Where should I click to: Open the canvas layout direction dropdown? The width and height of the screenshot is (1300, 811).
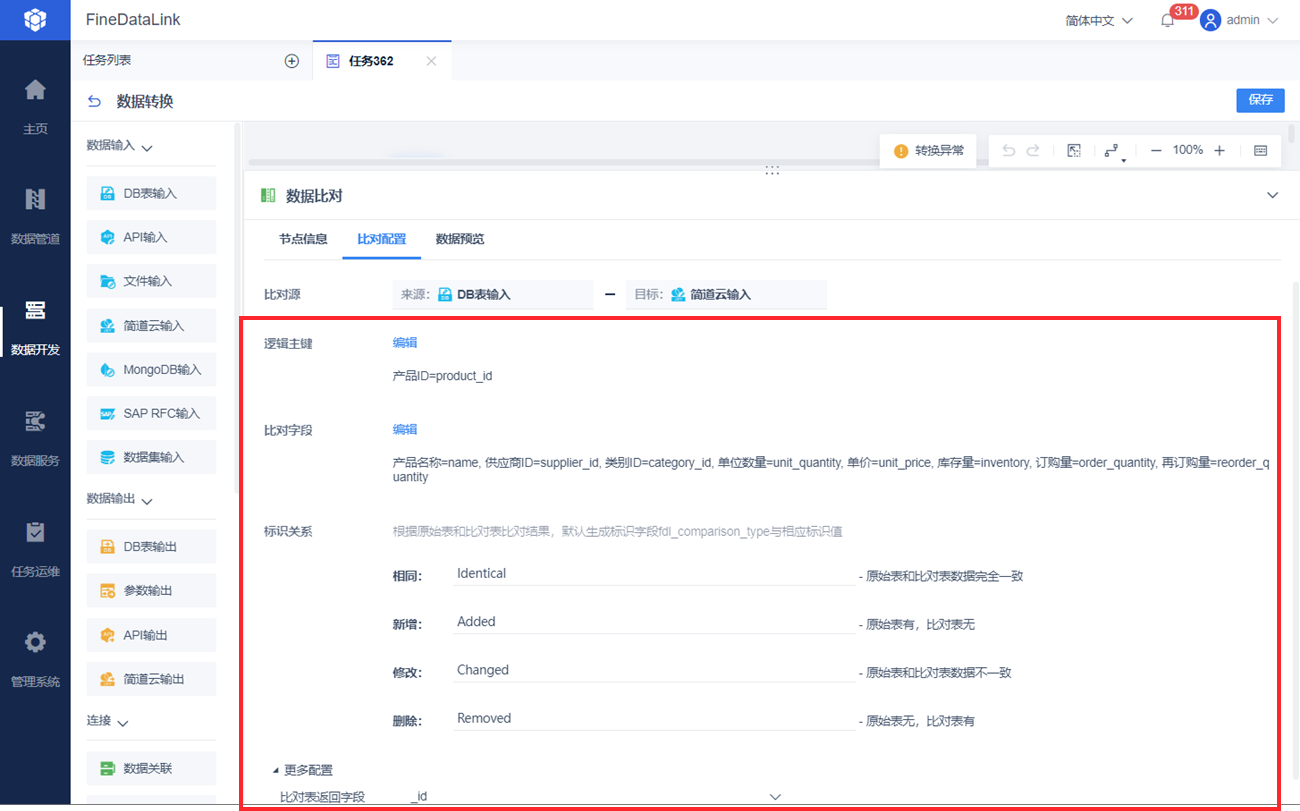click(x=1113, y=151)
